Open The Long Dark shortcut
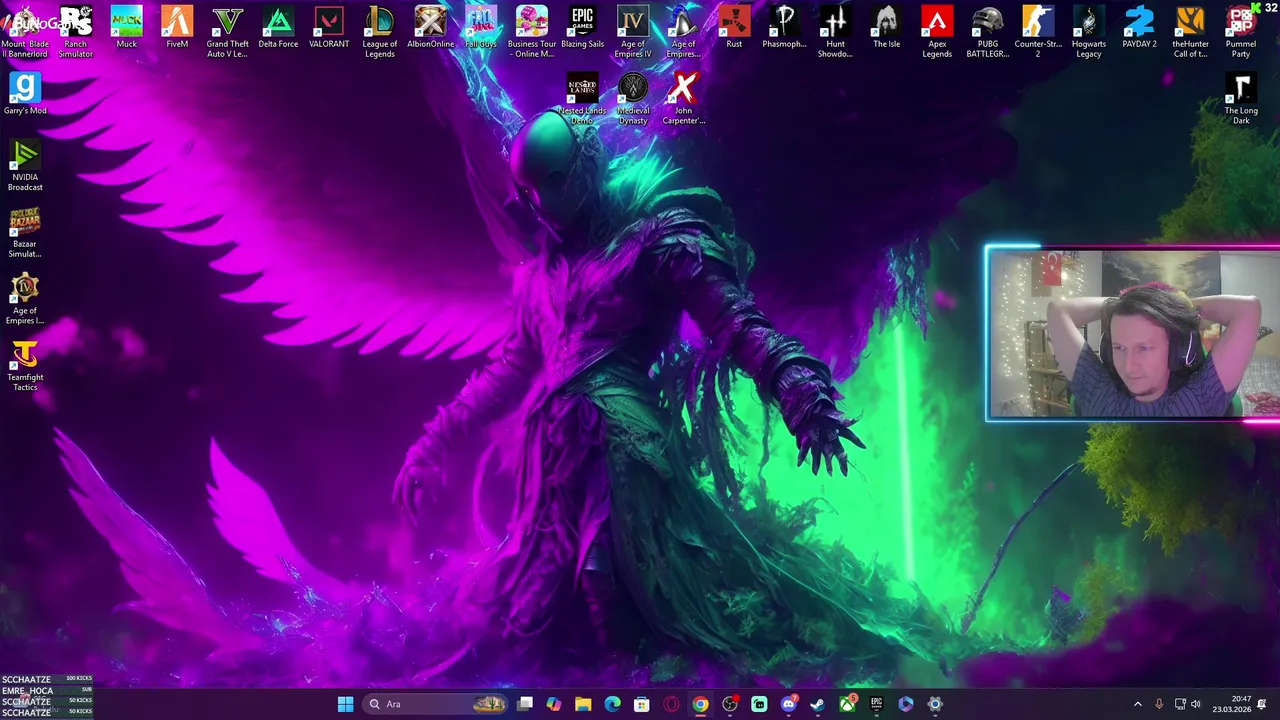The height and width of the screenshot is (720, 1280). click(x=1241, y=99)
